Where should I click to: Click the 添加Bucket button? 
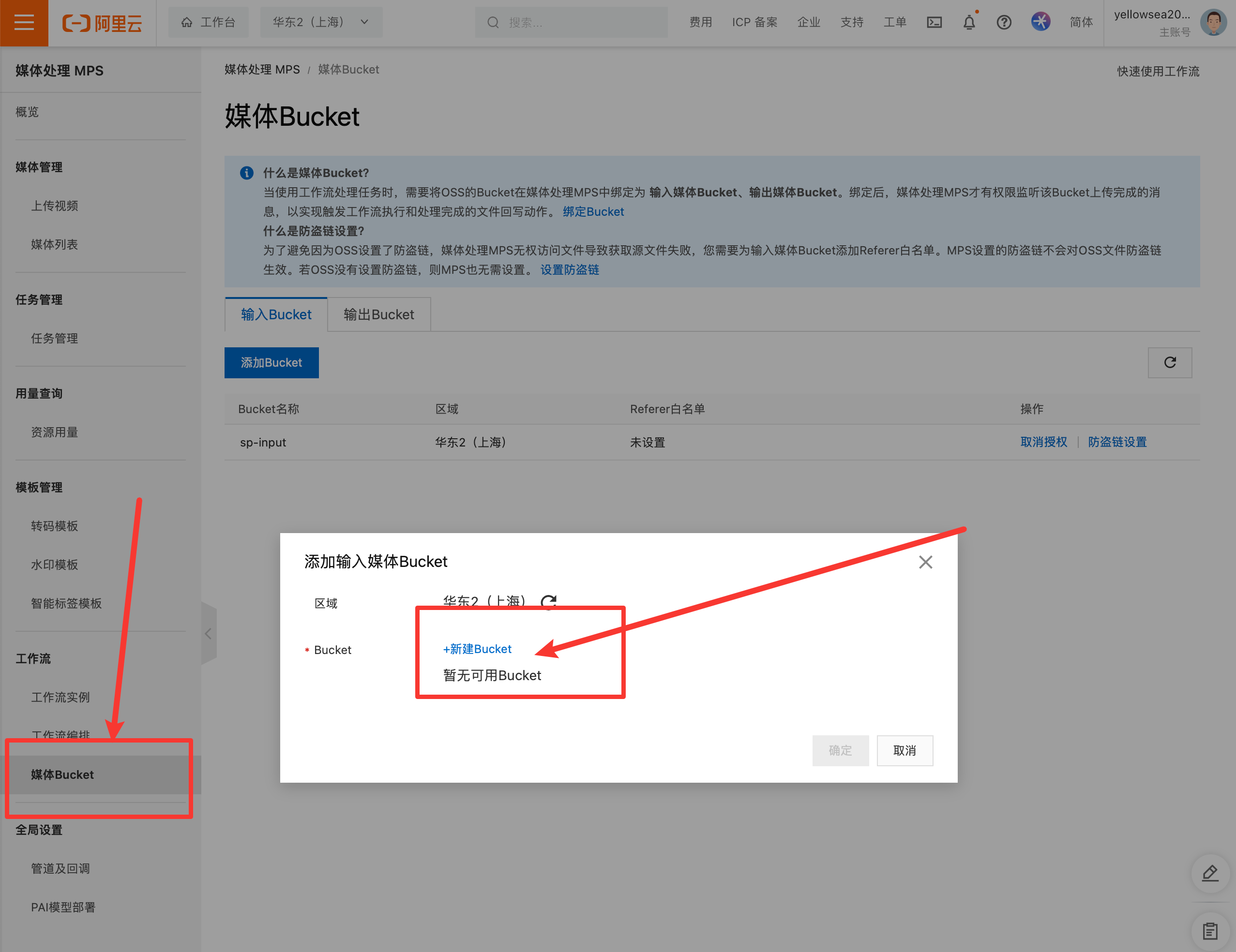271,363
